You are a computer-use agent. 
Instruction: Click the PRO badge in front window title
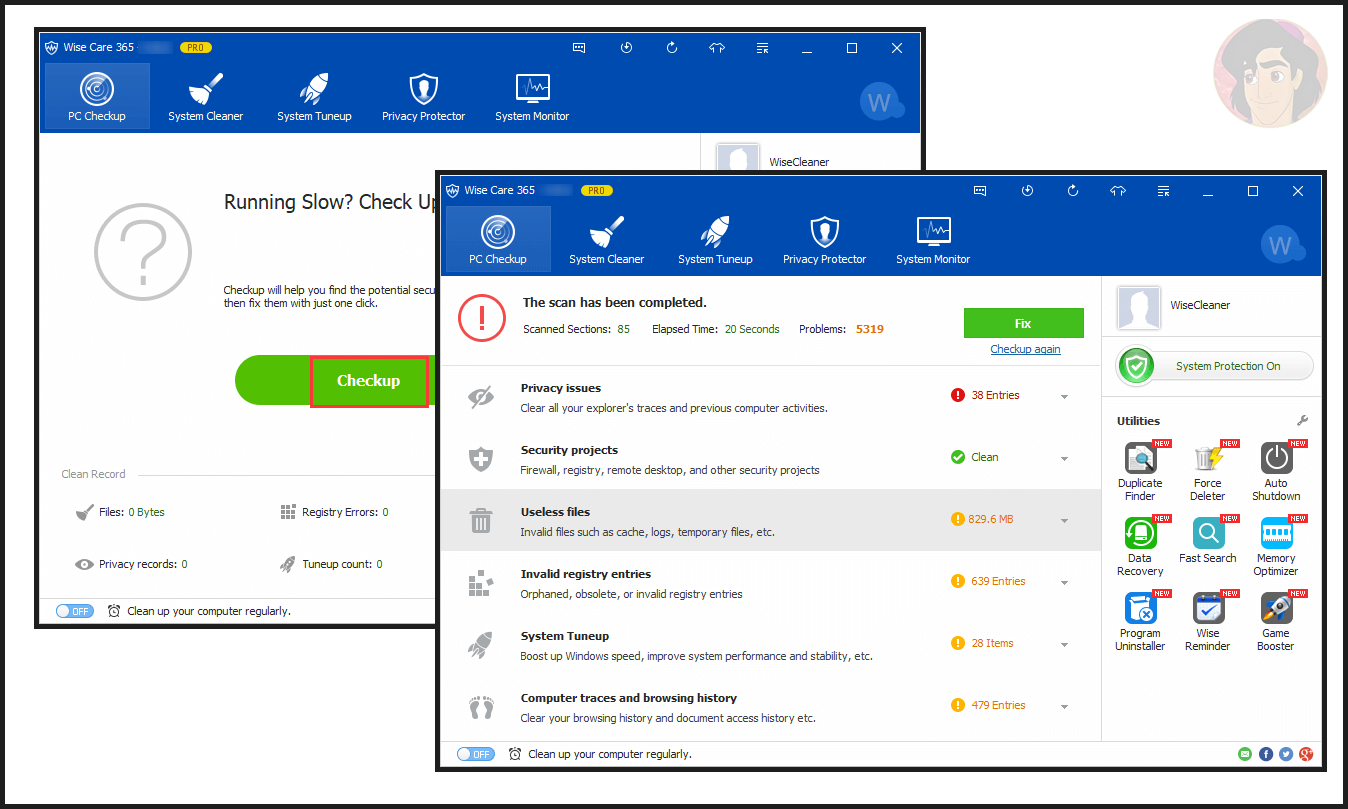[598, 190]
